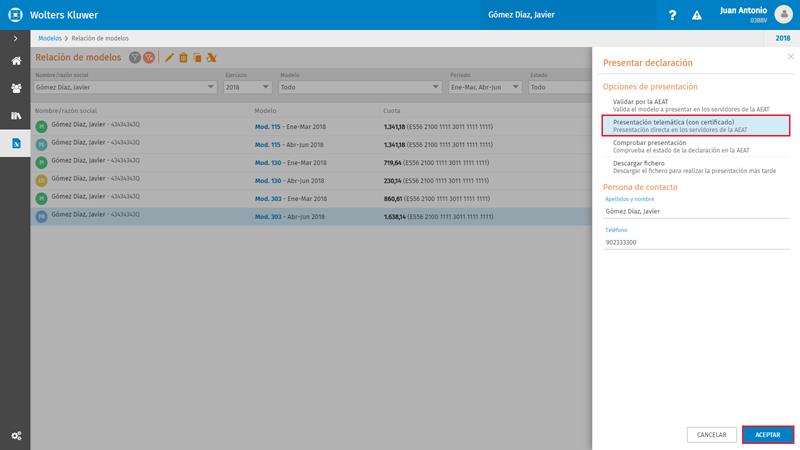Click the Teléfono input field
This screenshot has width=800, height=450.
click(x=696, y=242)
